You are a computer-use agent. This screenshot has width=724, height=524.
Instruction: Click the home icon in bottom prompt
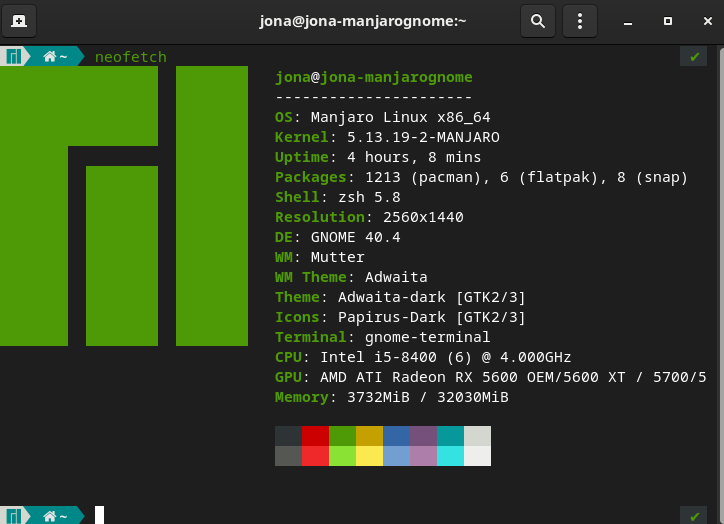[x=49, y=516]
